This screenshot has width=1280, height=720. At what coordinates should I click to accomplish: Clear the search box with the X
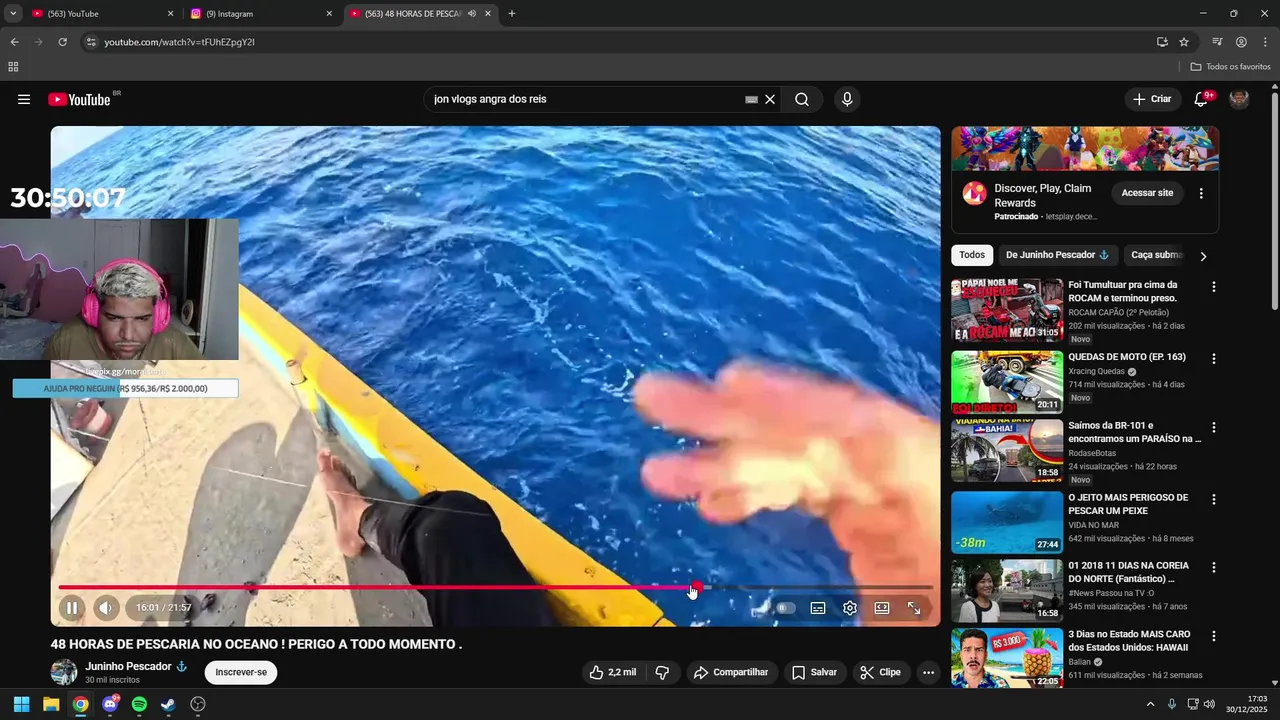pyautogui.click(x=770, y=99)
